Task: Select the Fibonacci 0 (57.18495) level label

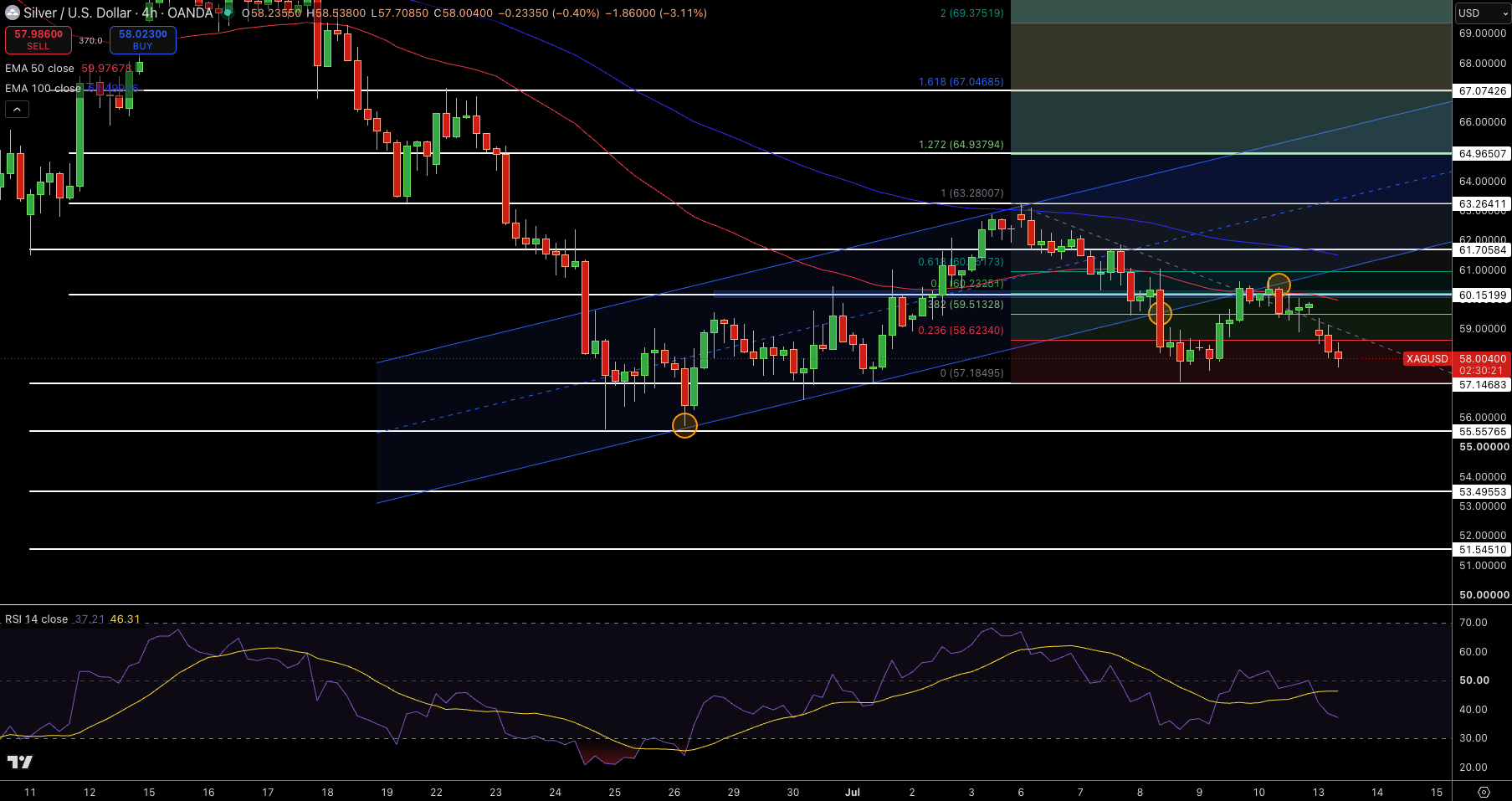Action: [x=971, y=373]
